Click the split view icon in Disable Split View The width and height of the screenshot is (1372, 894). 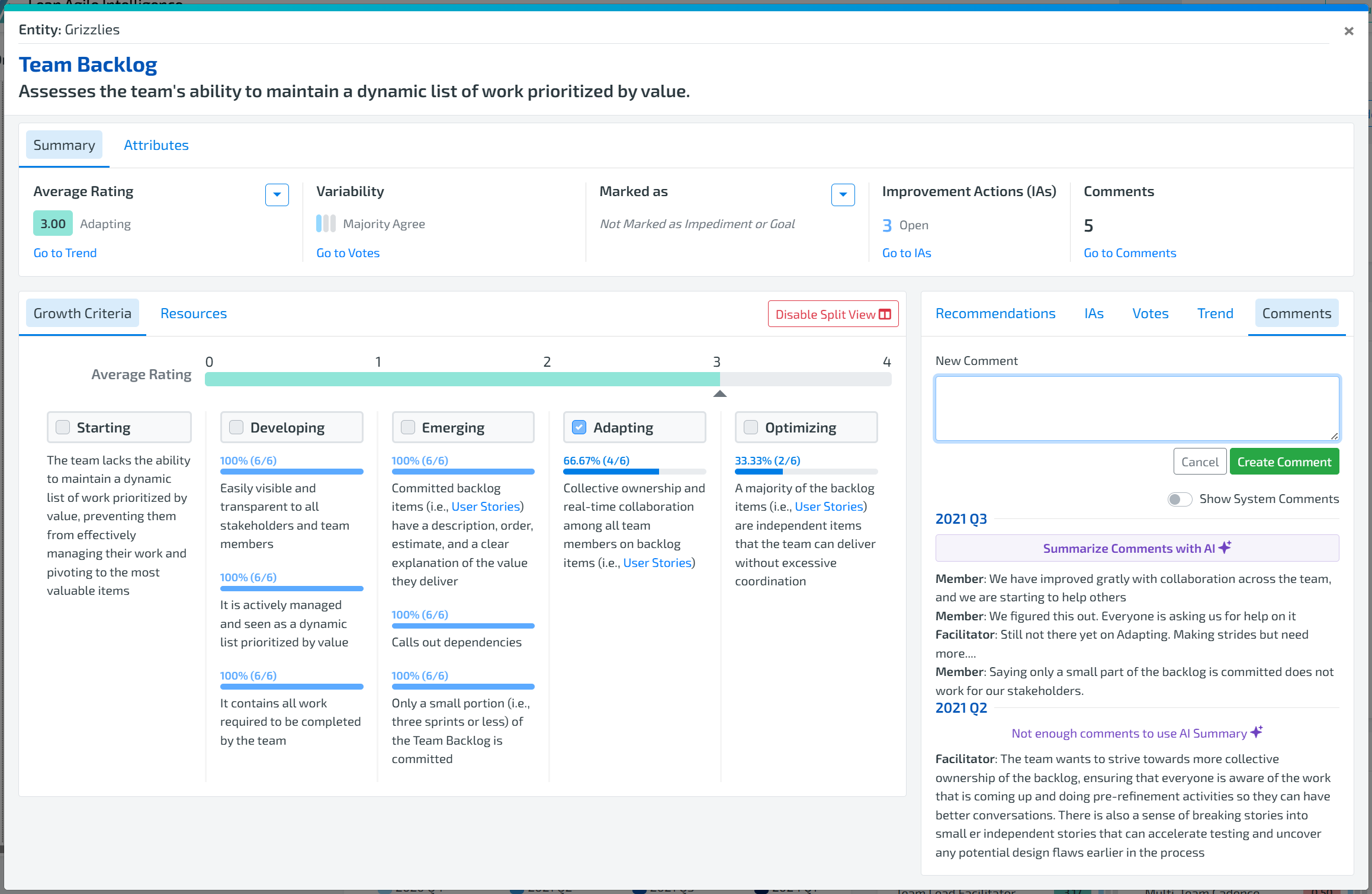pos(885,315)
